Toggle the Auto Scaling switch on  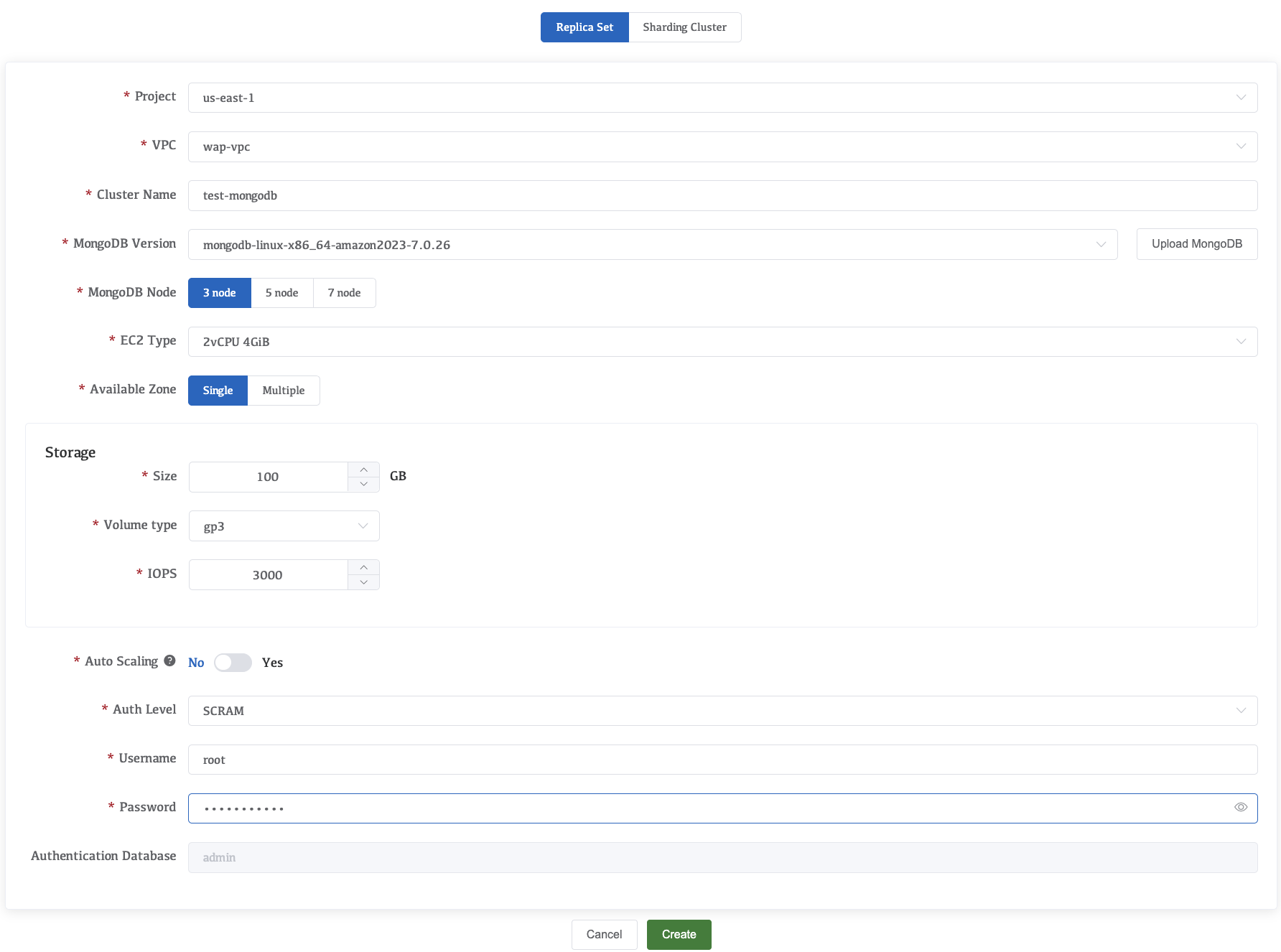(x=233, y=663)
